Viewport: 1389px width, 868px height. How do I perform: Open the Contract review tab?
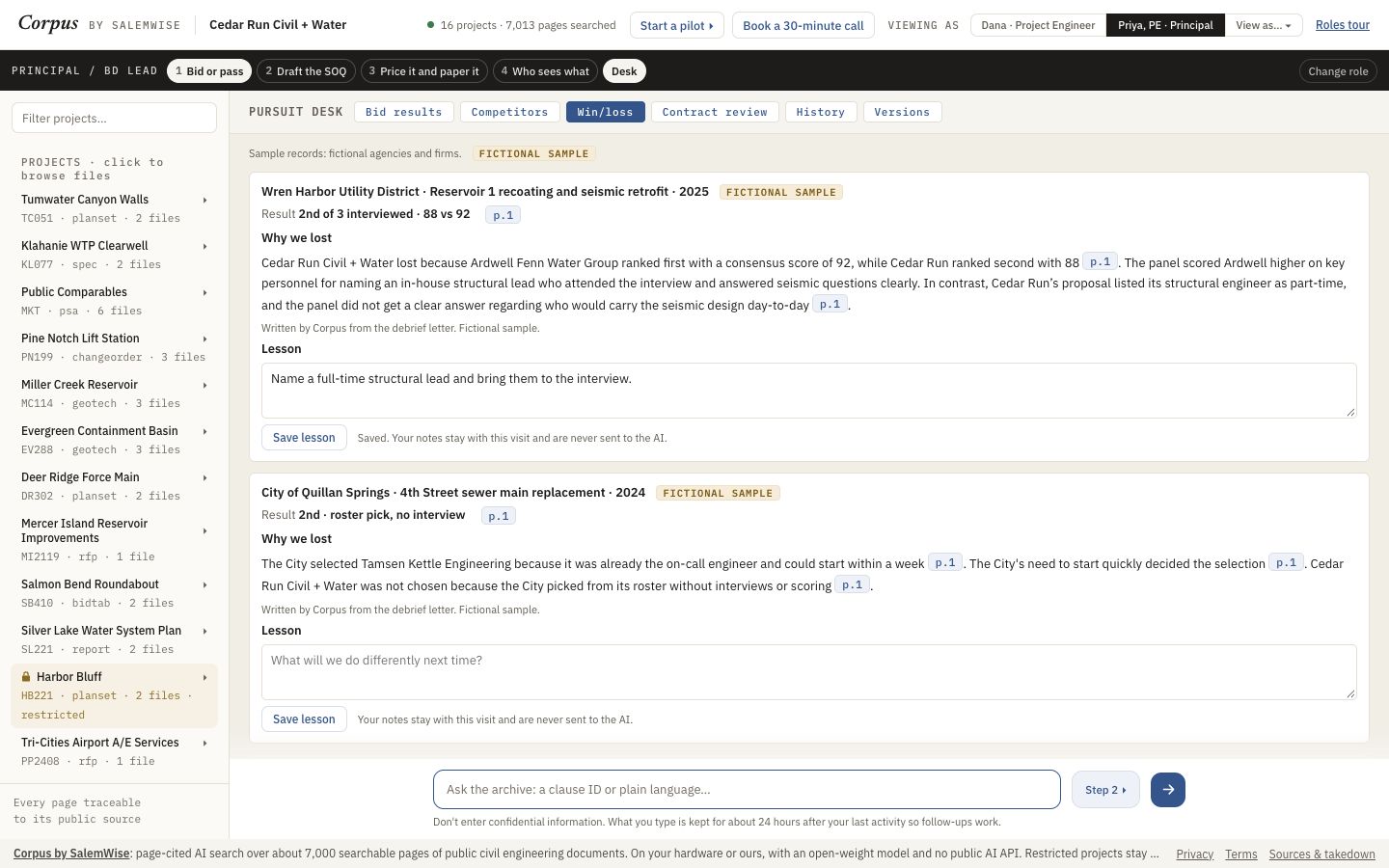pyautogui.click(x=715, y=112)
